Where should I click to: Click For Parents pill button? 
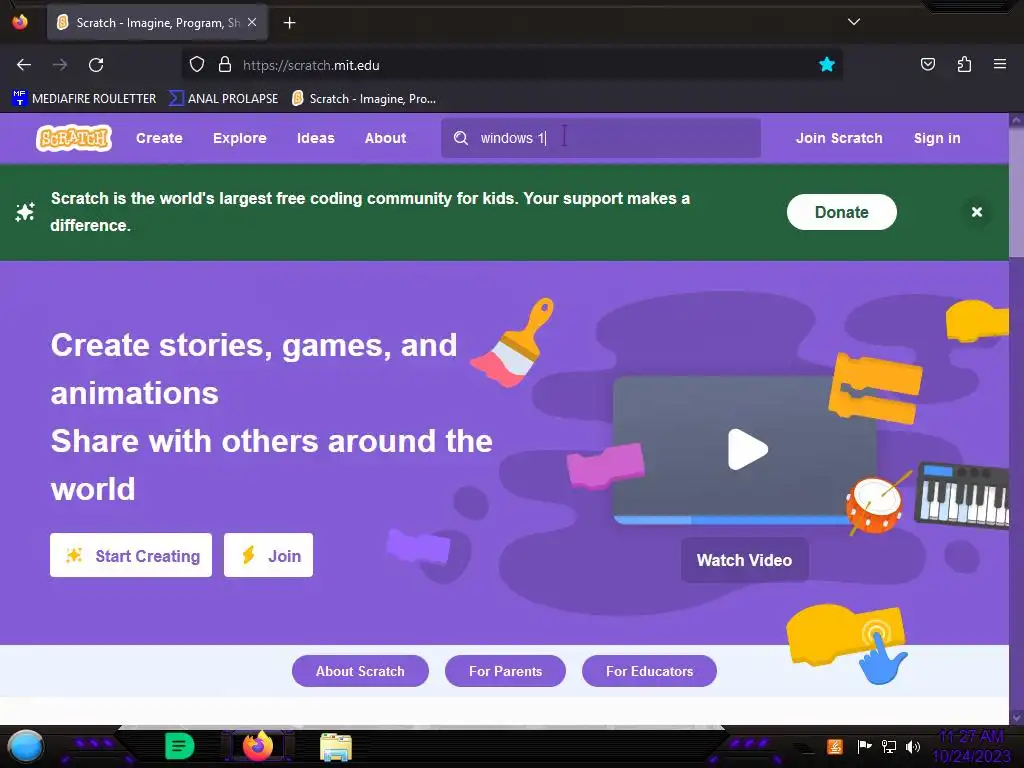pos(505,671)
